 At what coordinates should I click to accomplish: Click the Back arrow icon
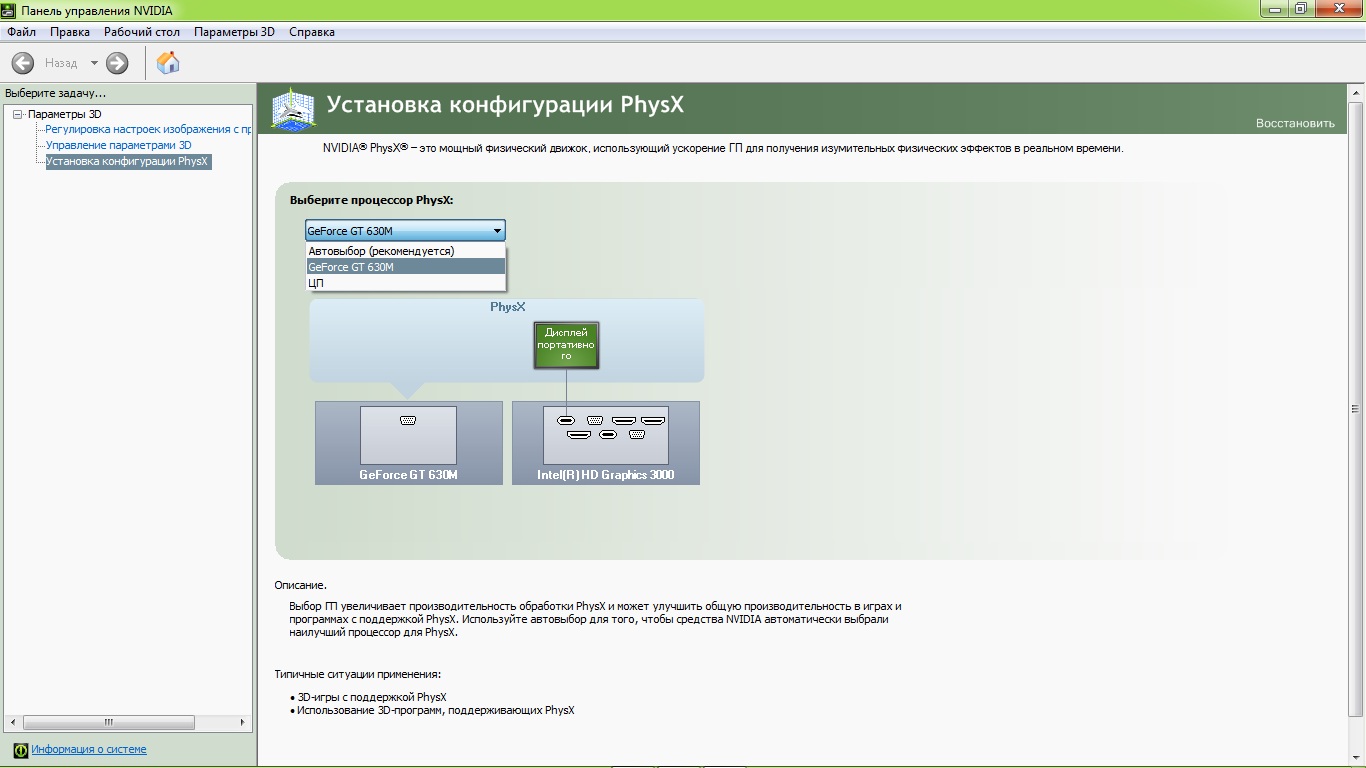coord(22,63)
